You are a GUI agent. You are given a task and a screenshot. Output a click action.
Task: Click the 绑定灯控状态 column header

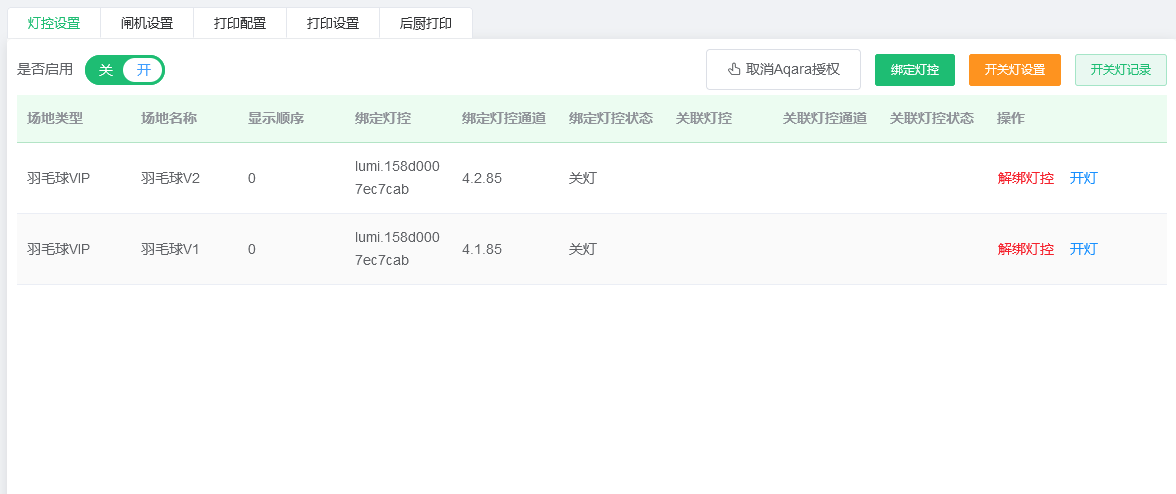point(610,118)
